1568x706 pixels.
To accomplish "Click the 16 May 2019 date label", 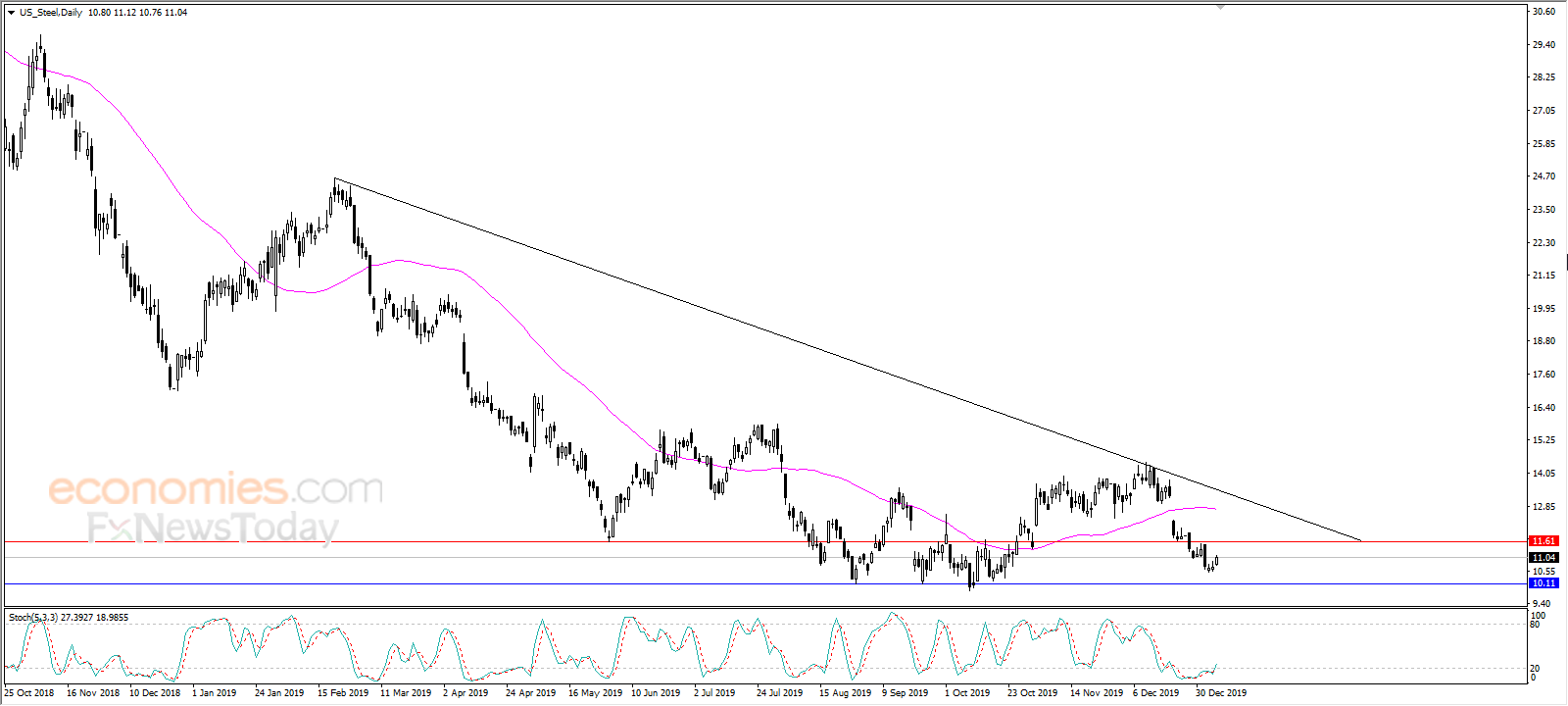I will click(595, 693).
